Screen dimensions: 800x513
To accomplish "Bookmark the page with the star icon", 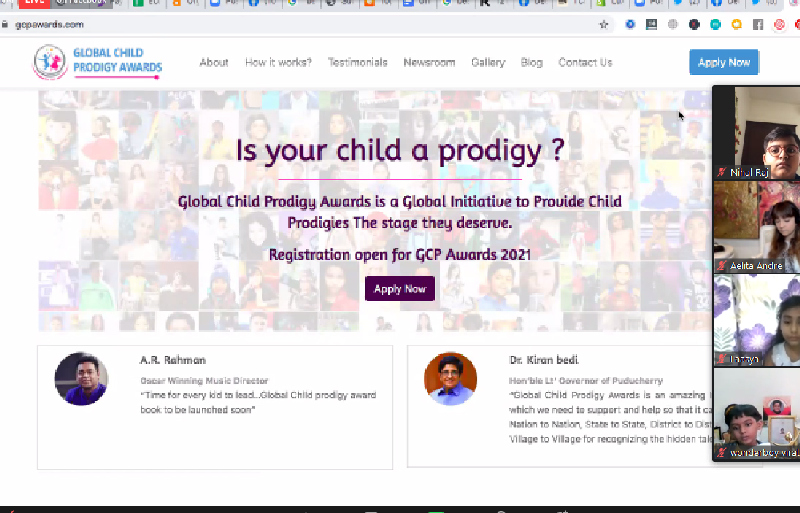I will [x=604, y=25].
